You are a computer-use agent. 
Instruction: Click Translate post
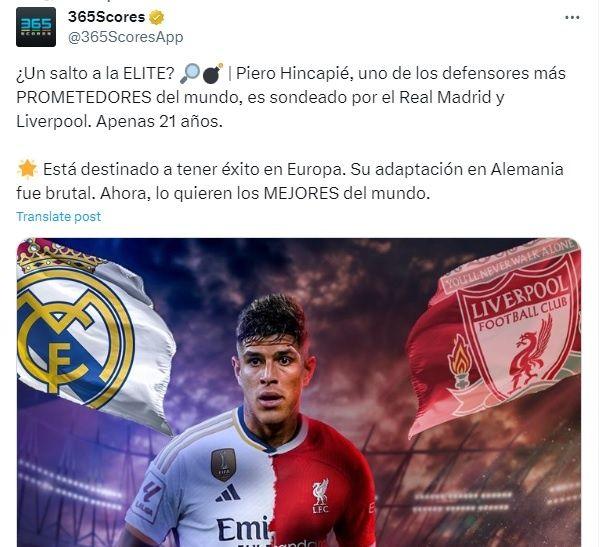[58, 217]
